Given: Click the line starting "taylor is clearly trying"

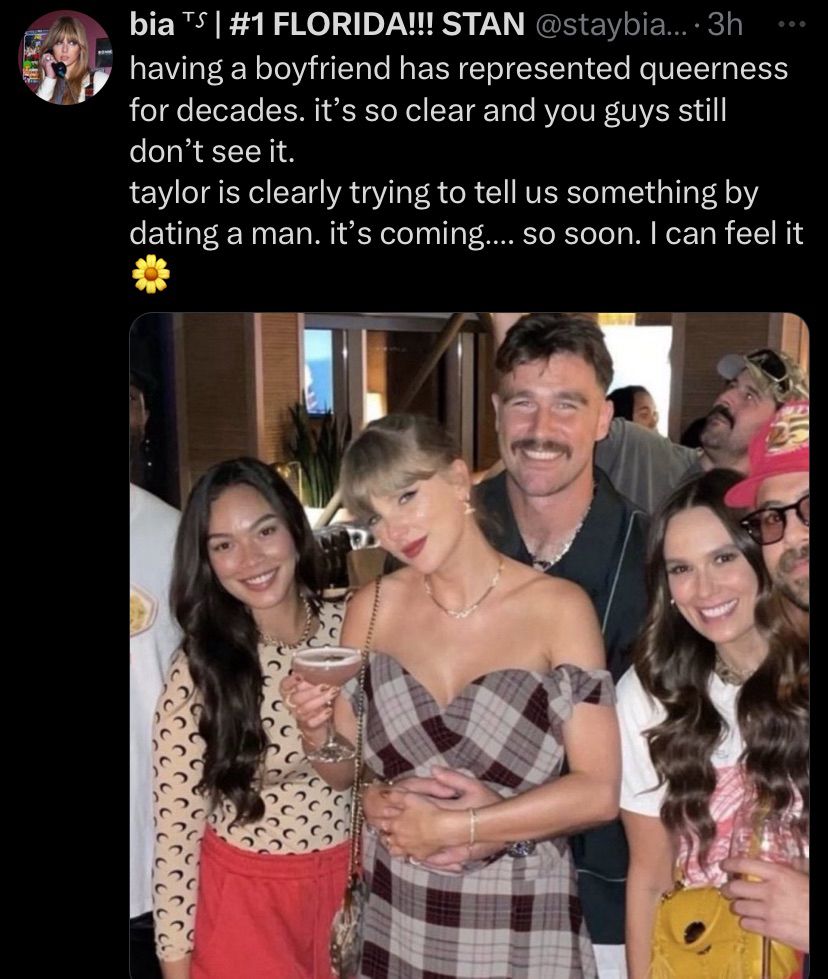Looking at the screenshot, I should pos(443,192).
